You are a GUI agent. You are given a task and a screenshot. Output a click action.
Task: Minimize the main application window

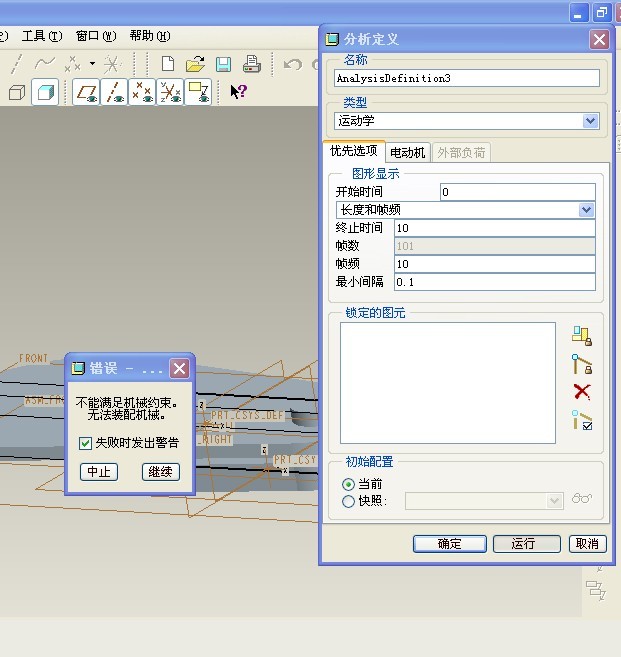tap(579, 13)
